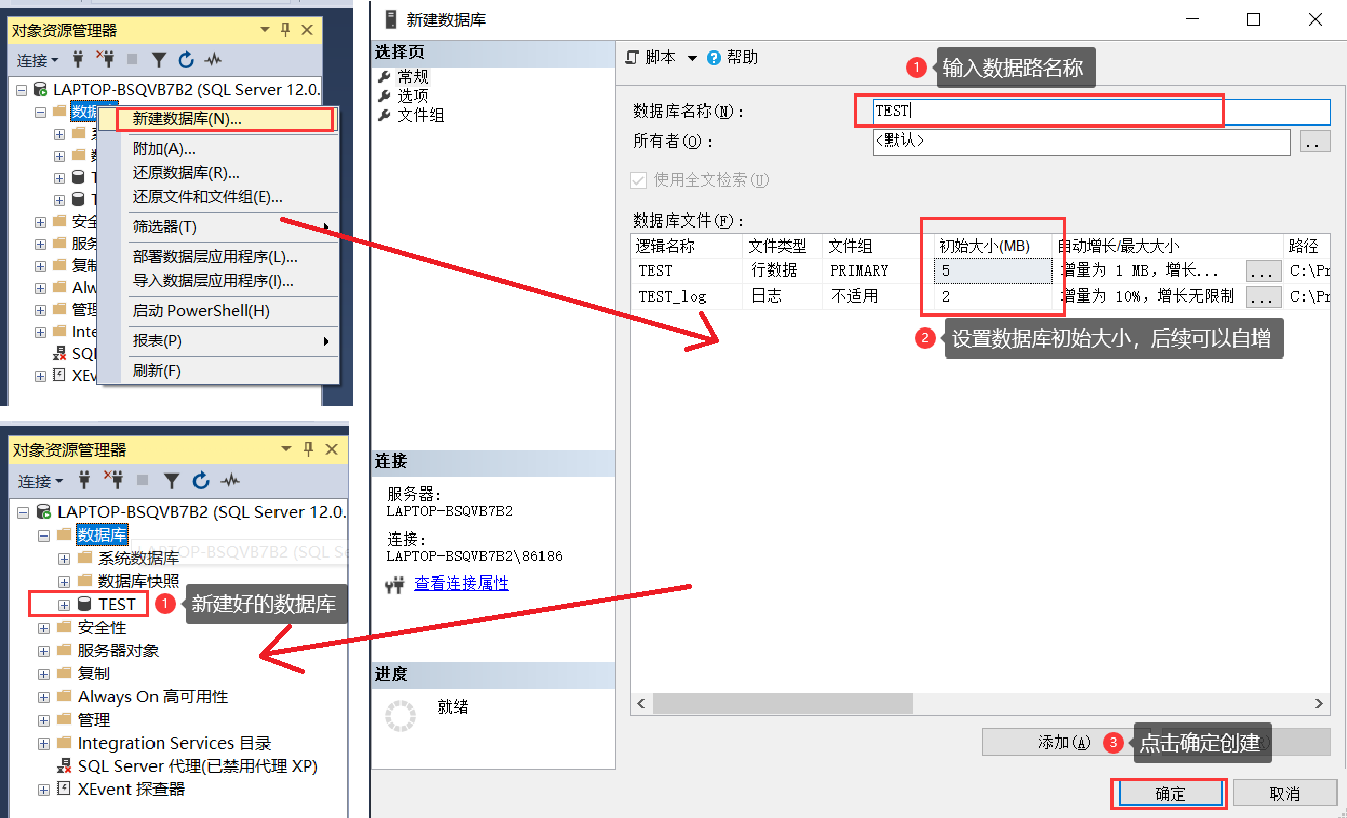This screenshot has height=818, width=1347.
Task: Open Activity Monitor via the pulse icon
Action: (x=211, y=60)
